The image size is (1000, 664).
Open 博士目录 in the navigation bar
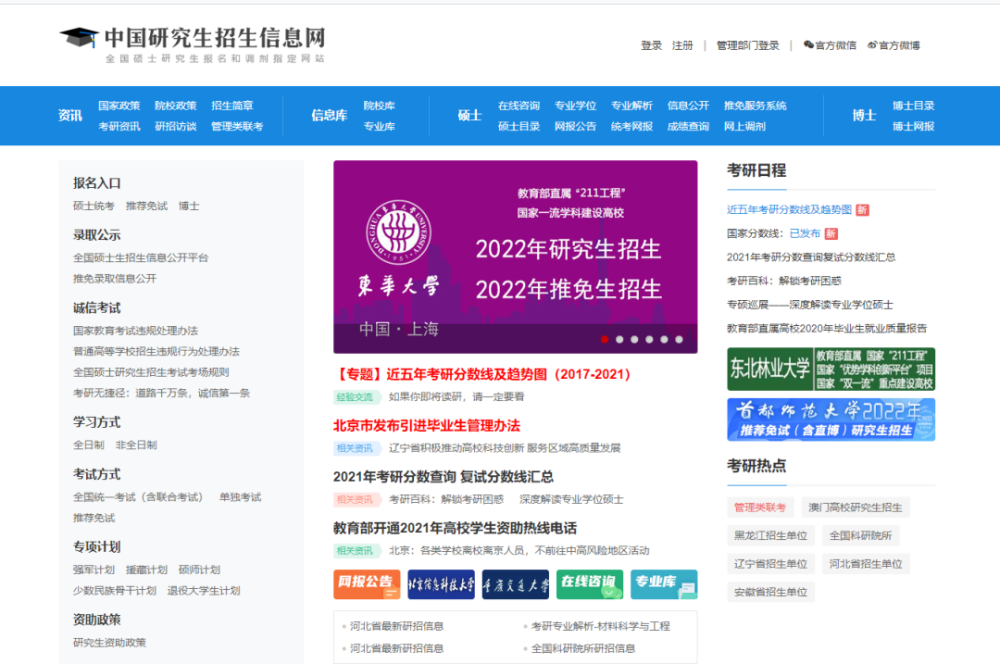913,106
